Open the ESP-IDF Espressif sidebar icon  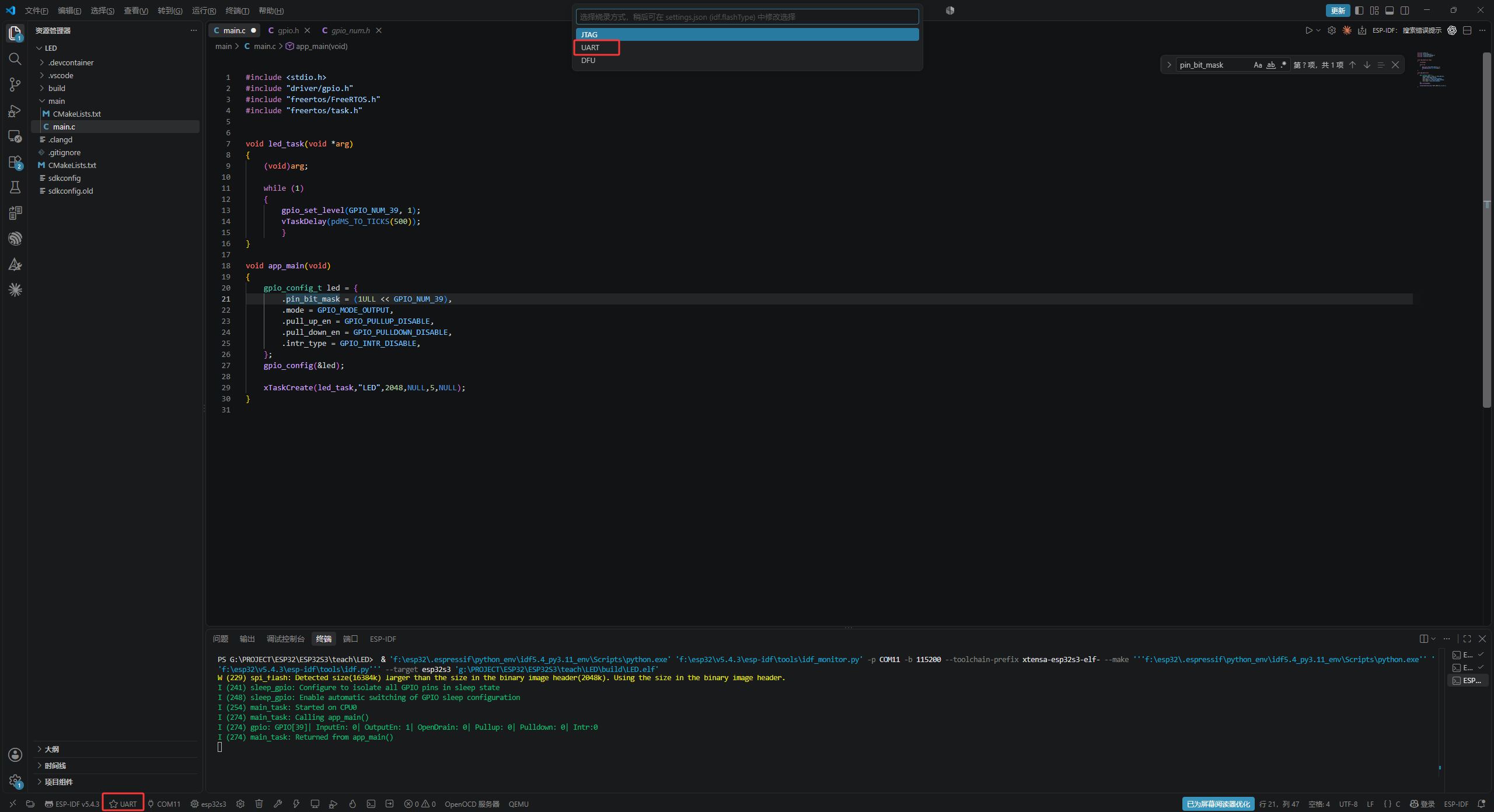tap(15, 239)
